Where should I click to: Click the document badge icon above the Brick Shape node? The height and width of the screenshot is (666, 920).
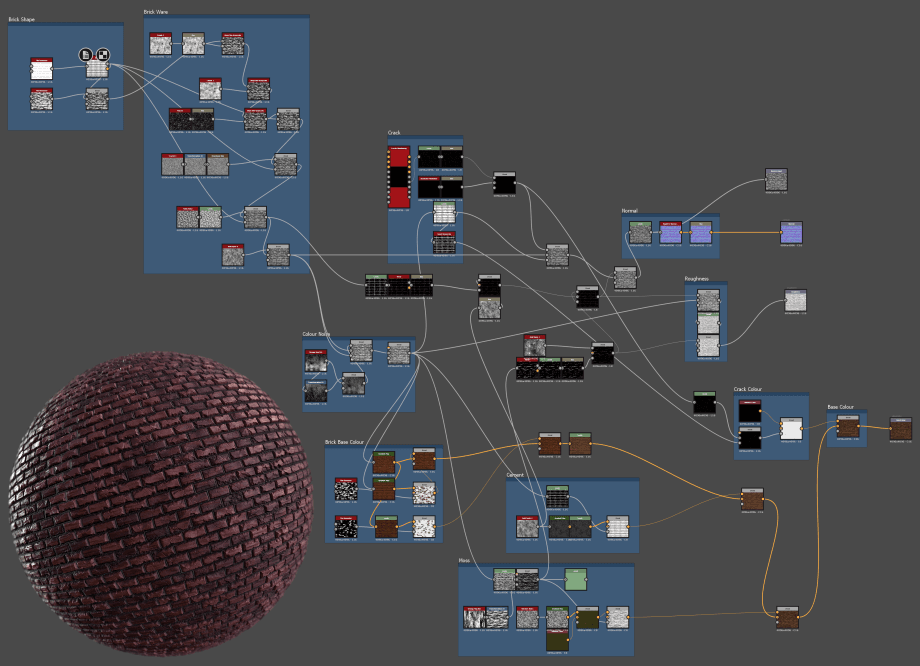pos(86,55)
